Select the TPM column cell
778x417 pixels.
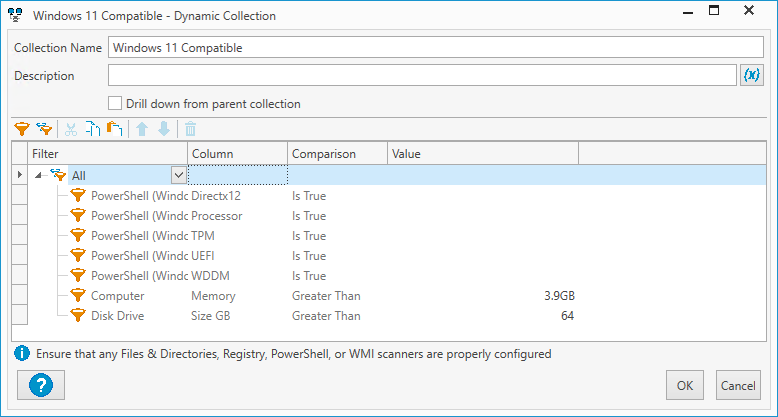pyautogui.click(x=238, y=235)
